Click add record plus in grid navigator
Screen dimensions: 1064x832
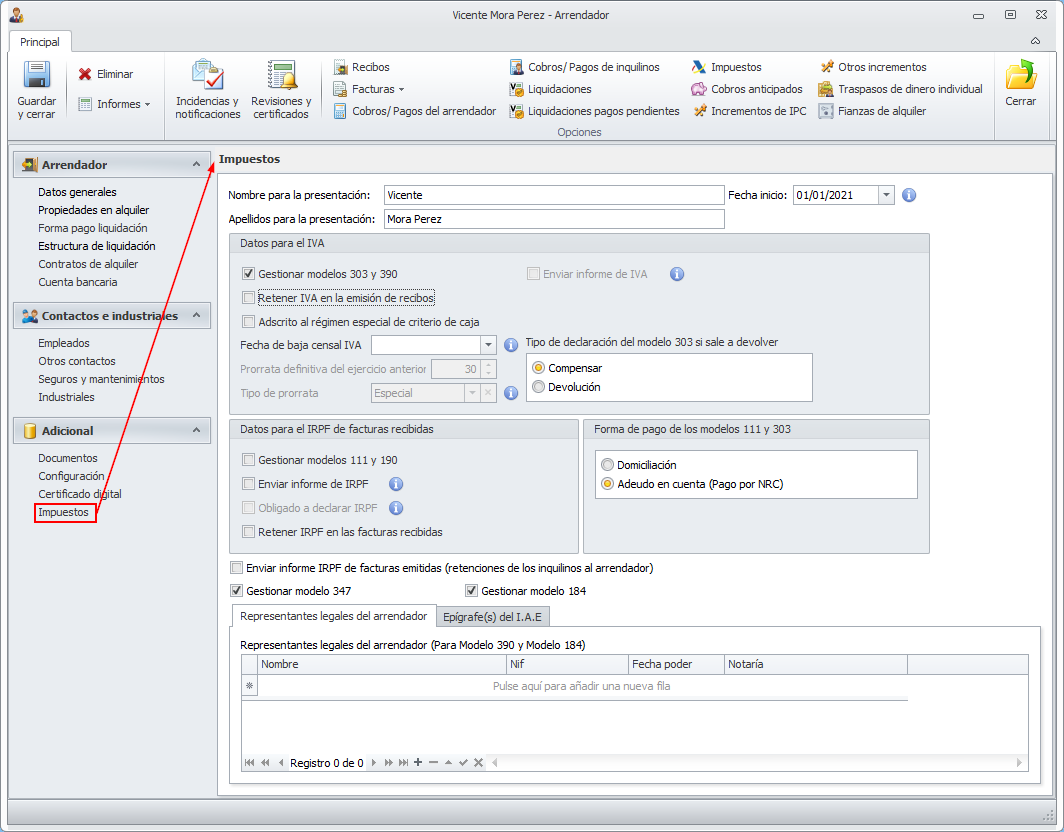pos(418,762)
